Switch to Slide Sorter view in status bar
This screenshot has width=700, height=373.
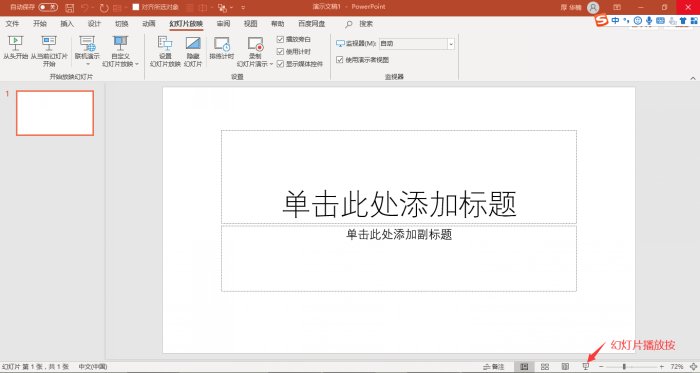pos(545,367)
